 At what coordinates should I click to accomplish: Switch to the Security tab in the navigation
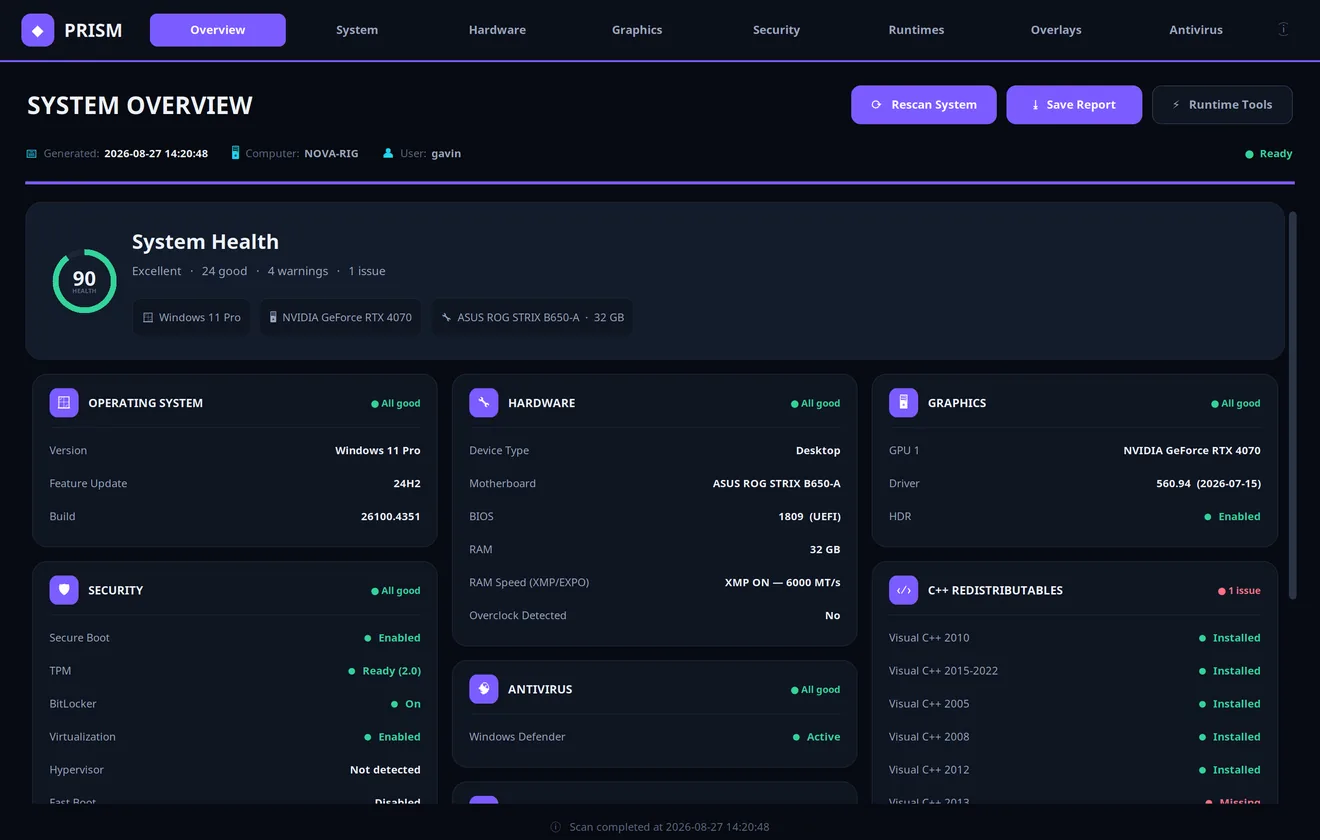[x=776, y=30]
